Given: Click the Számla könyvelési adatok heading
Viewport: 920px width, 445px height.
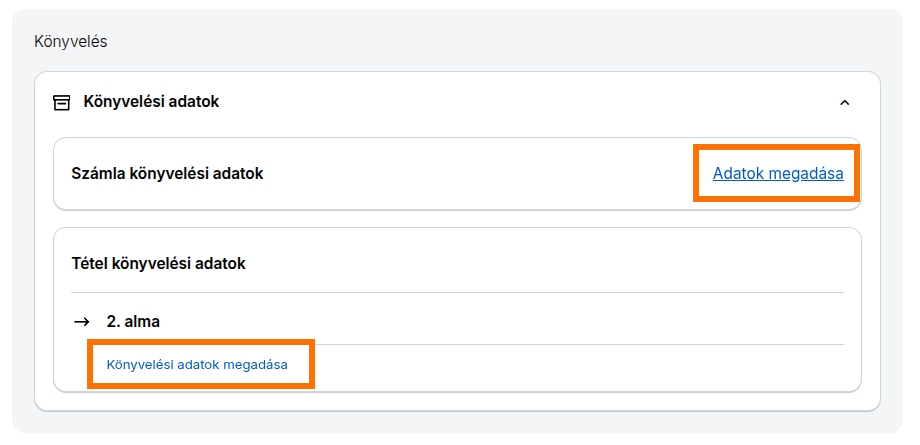Looking at the screenshot, I should (x=167, y=174).
